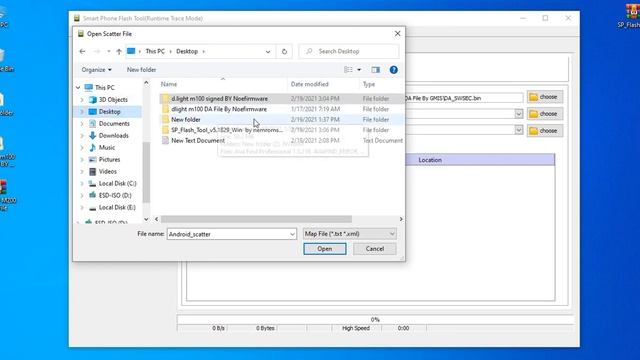Open last row dropdown in Flash Tool
The height and width of the screenshot is (360, 640).
pyautogui.click(x=518, y=130)
